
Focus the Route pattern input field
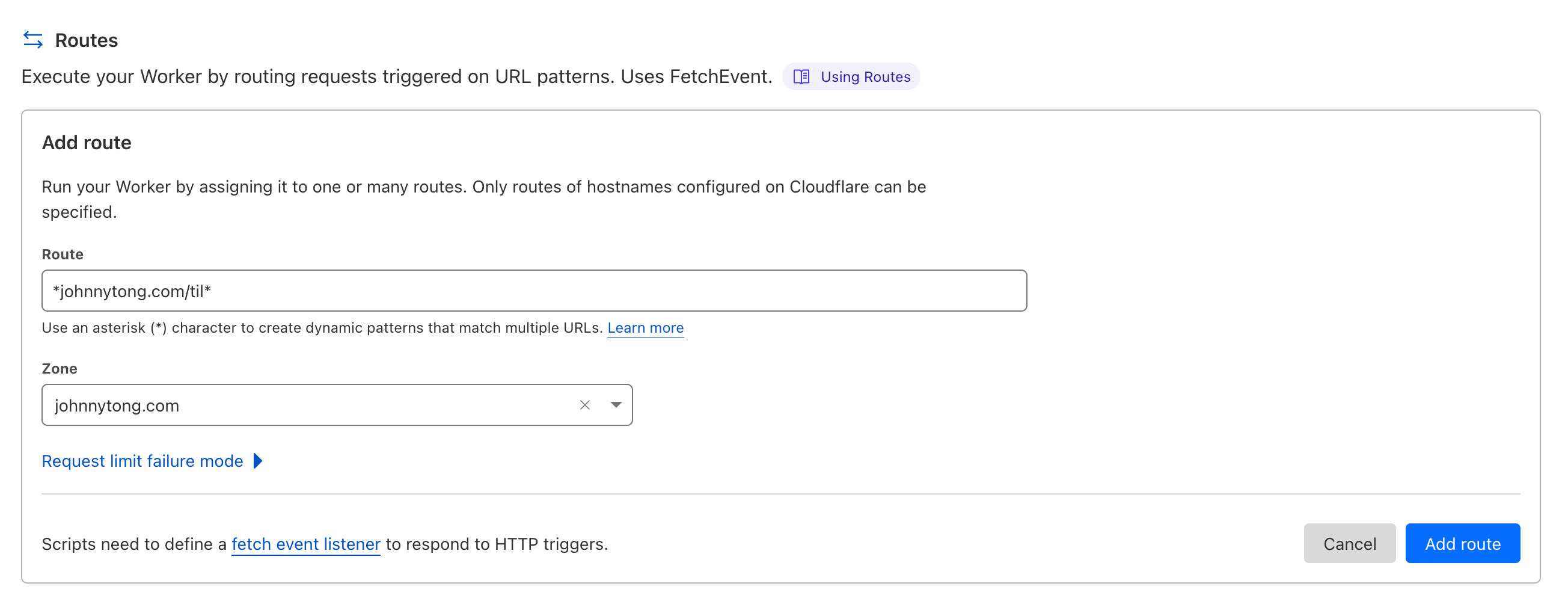[x=533, y=291]
